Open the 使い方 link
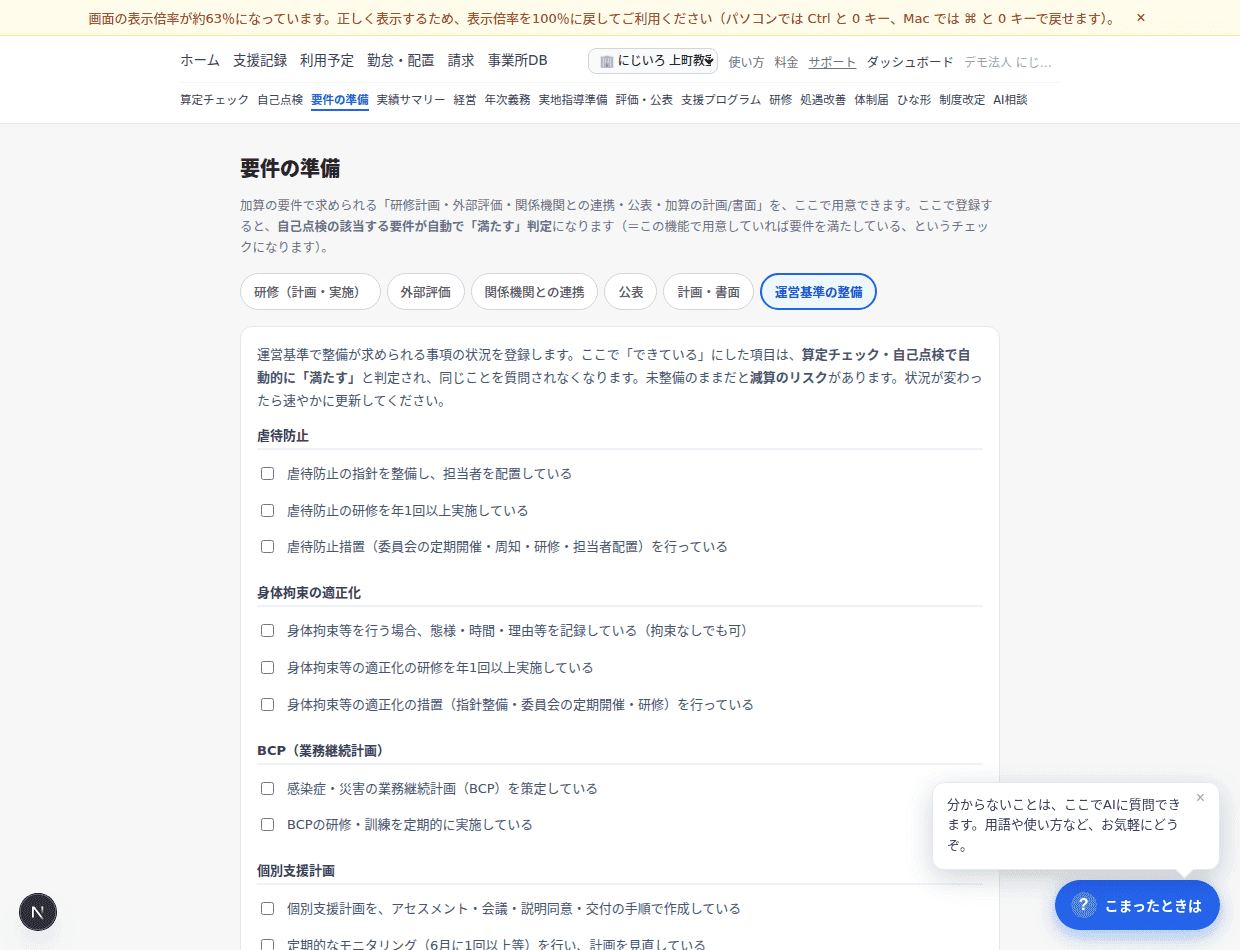Screen dimensions: 1240x950 [x=746, y=62]
